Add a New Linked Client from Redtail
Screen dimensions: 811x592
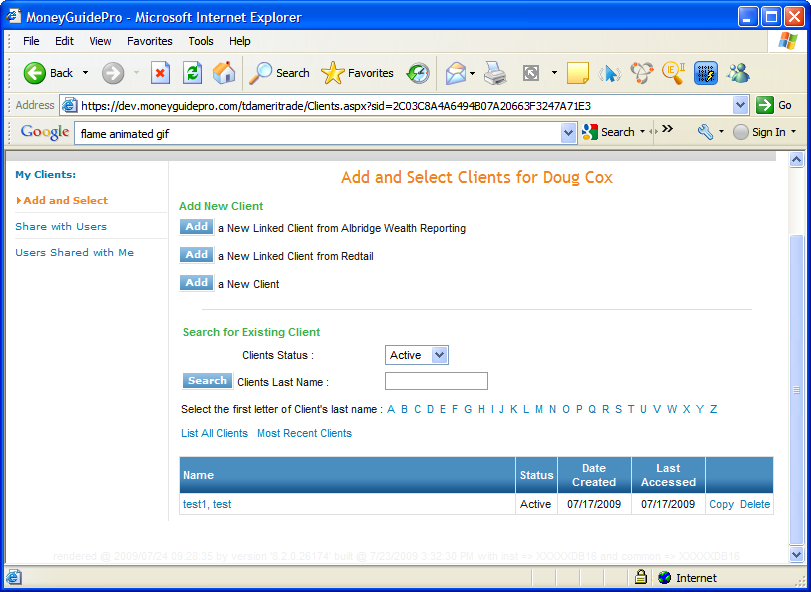[x=197, y=255]
